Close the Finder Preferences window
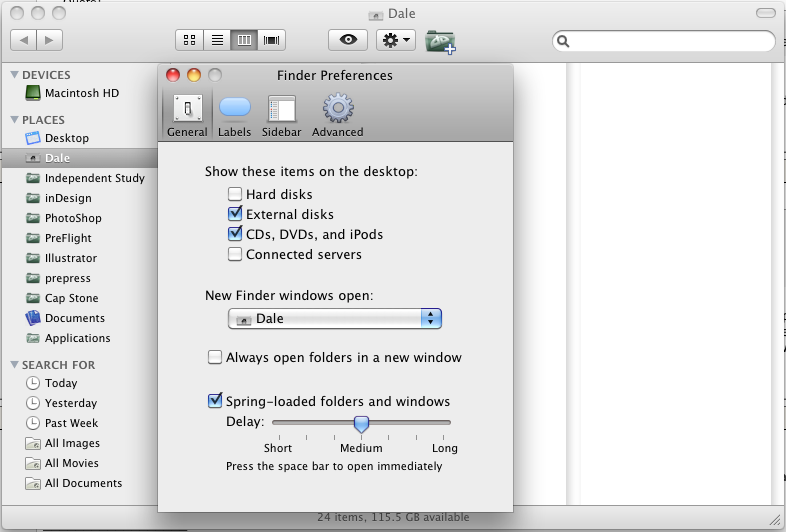 tap(173, 75)
